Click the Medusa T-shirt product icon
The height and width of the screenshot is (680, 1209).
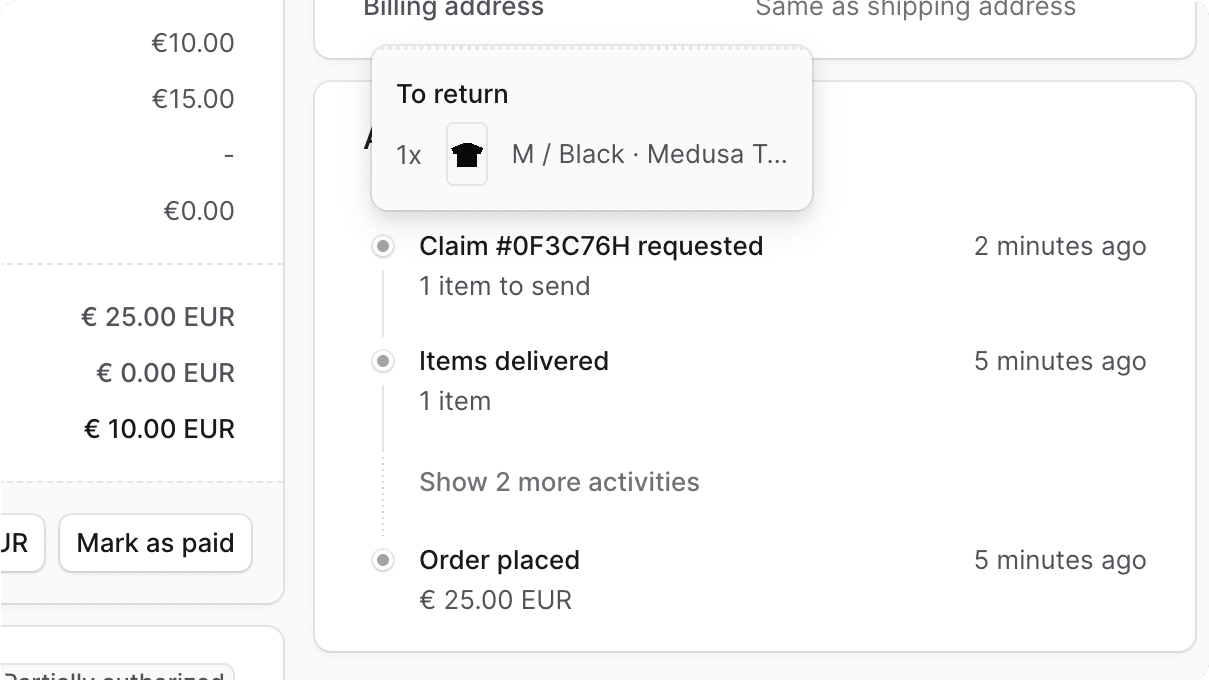click(x=466, y=154)
